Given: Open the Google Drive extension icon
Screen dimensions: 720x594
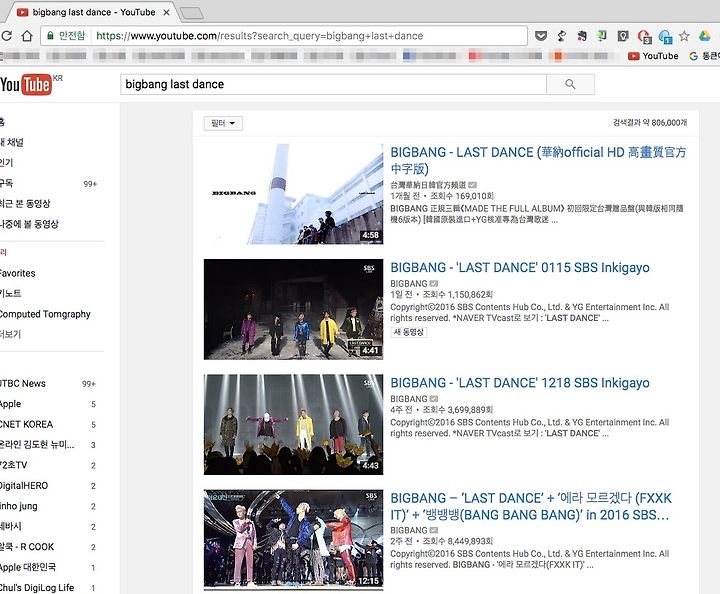Looking at the screenshot, I should click(x=704, y=36).
